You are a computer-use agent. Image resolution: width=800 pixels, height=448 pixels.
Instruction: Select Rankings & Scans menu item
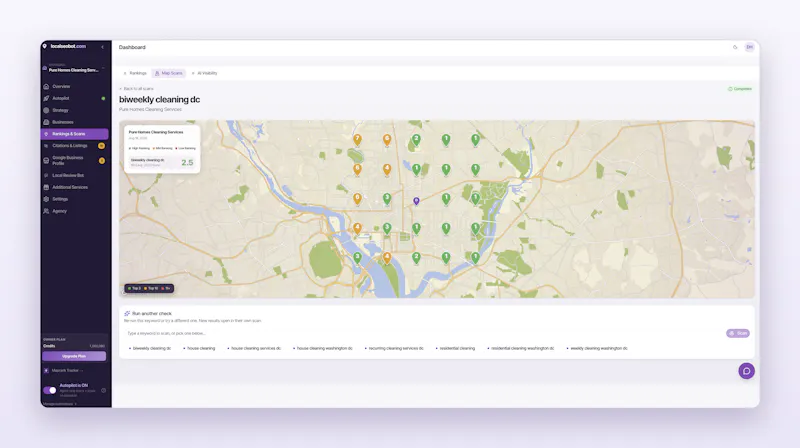74,134
